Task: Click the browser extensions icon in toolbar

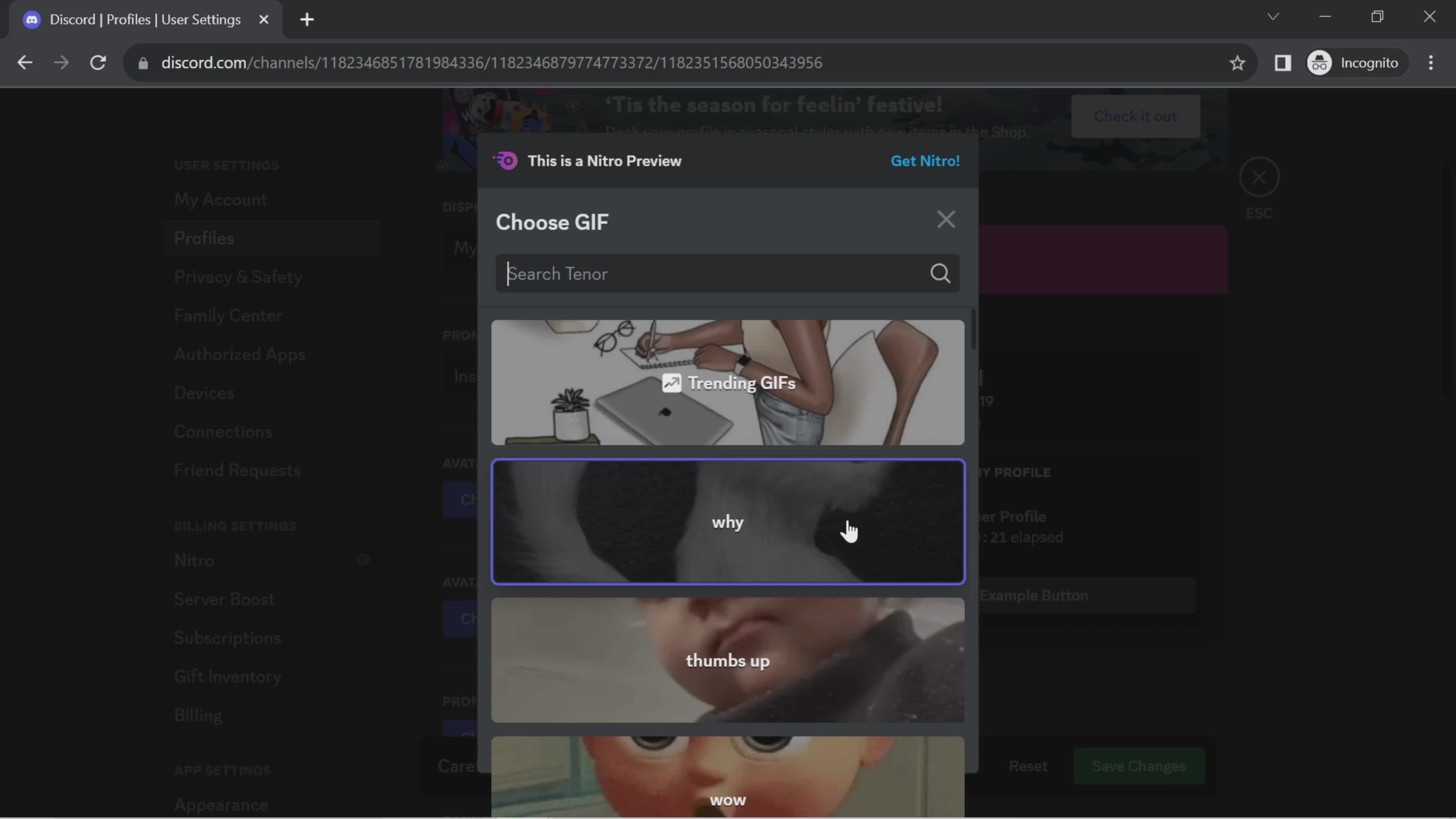Action: pyautogui.click(x=1283, y=62)
